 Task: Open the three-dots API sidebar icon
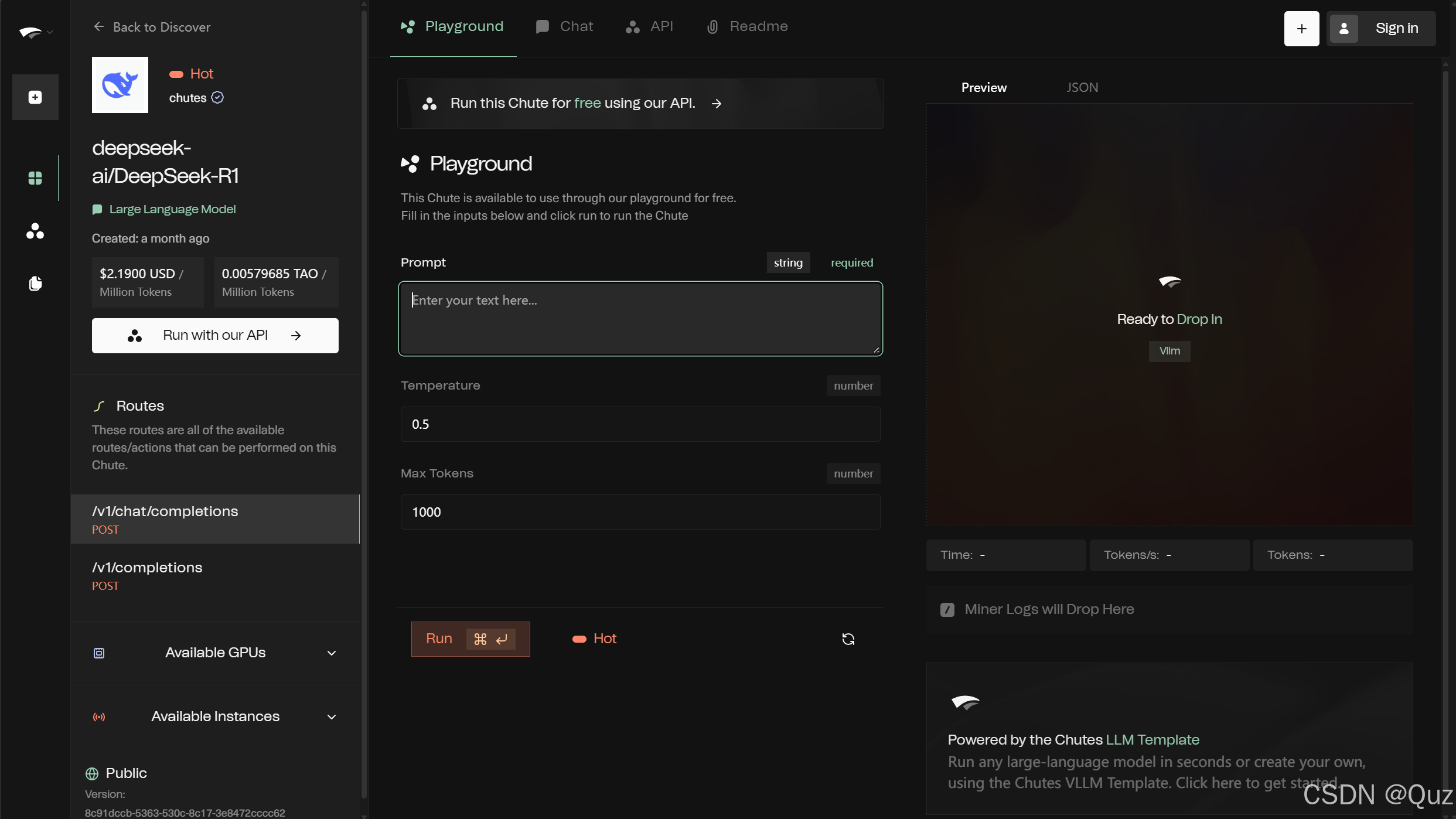(x=35, y=231)
